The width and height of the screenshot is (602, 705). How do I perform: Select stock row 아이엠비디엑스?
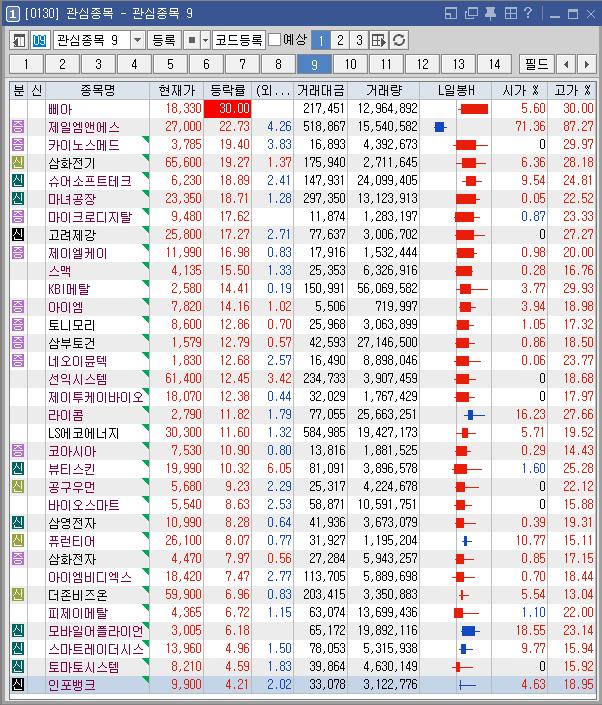point(303,576)
